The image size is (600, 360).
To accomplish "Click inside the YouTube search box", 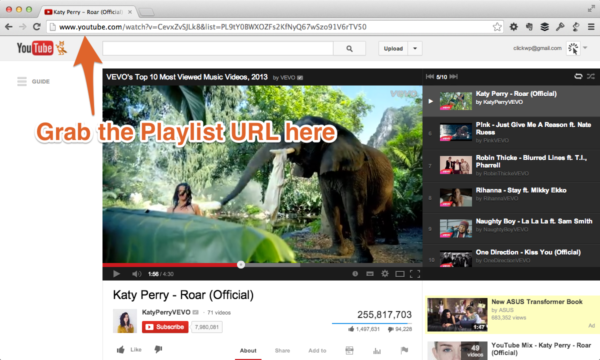I will pos(218,49).
